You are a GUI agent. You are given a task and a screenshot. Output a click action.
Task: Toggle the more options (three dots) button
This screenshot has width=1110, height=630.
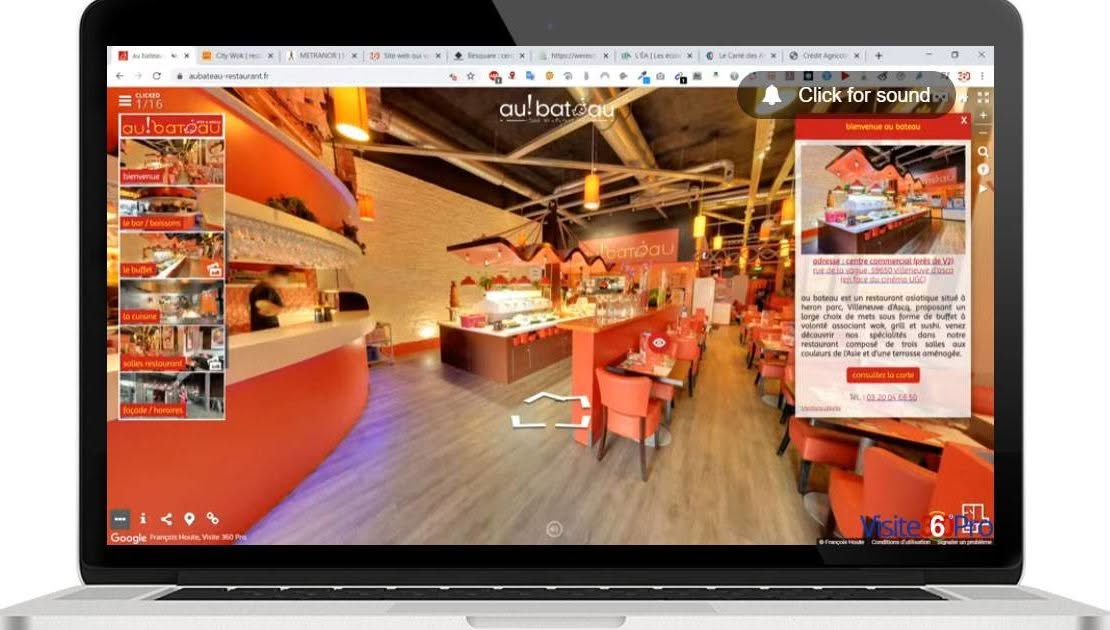coord(120,519)
